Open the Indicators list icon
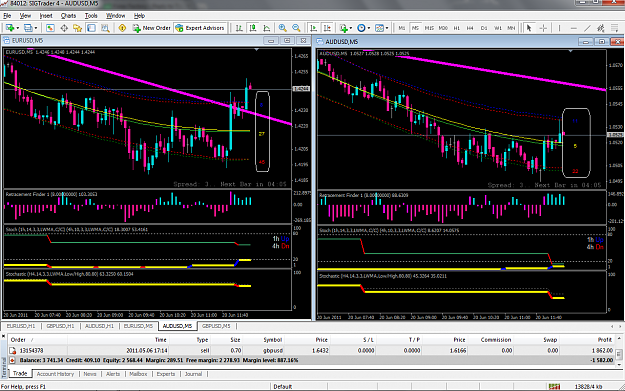 coord(344,28)
